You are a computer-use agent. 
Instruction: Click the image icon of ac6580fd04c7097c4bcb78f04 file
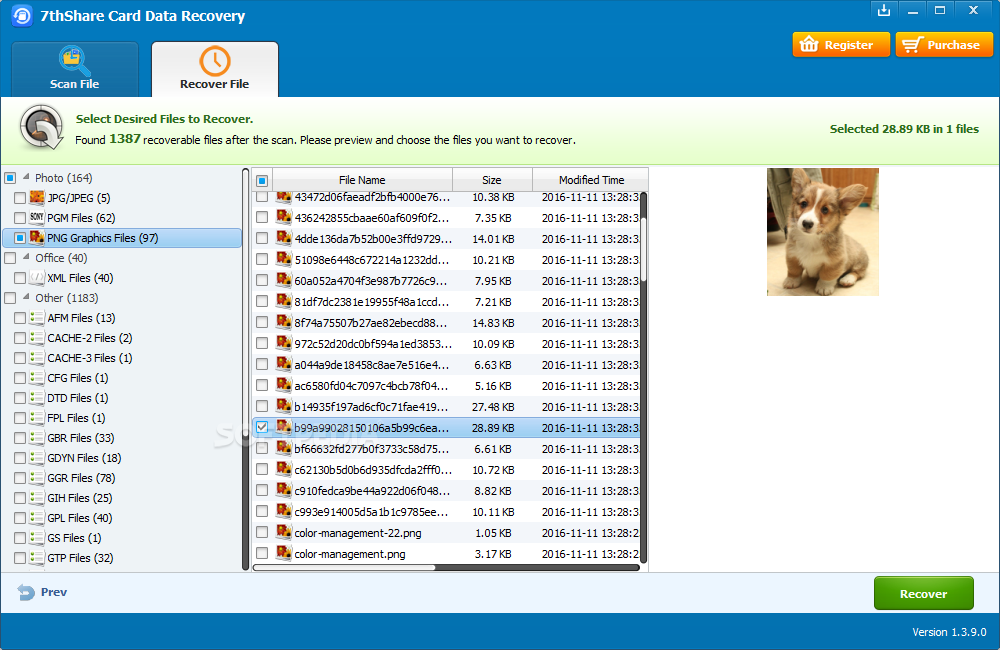click(284, 385)
